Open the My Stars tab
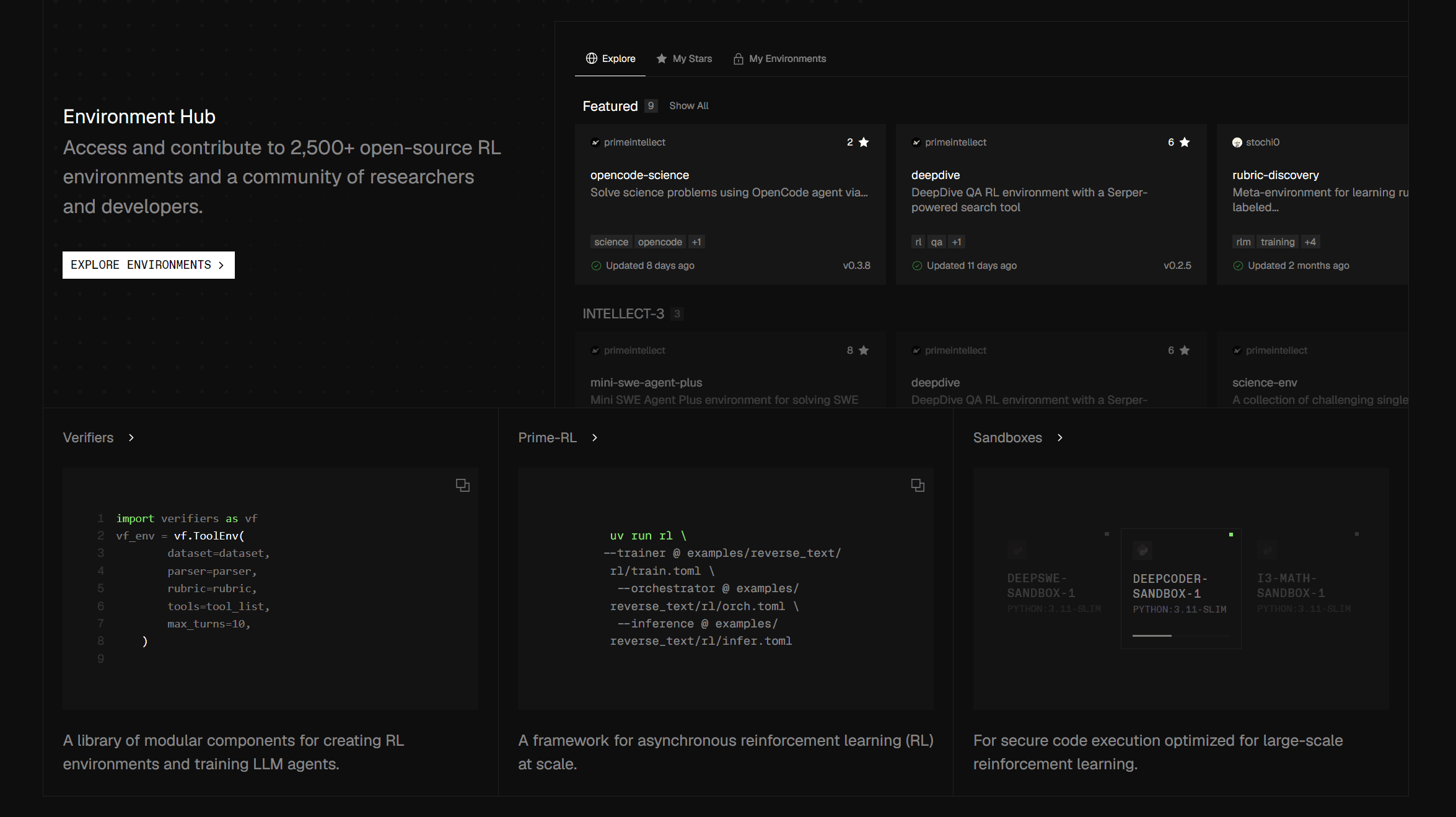Viewport: 1456px width, 817px height. (x=685, y=58)
